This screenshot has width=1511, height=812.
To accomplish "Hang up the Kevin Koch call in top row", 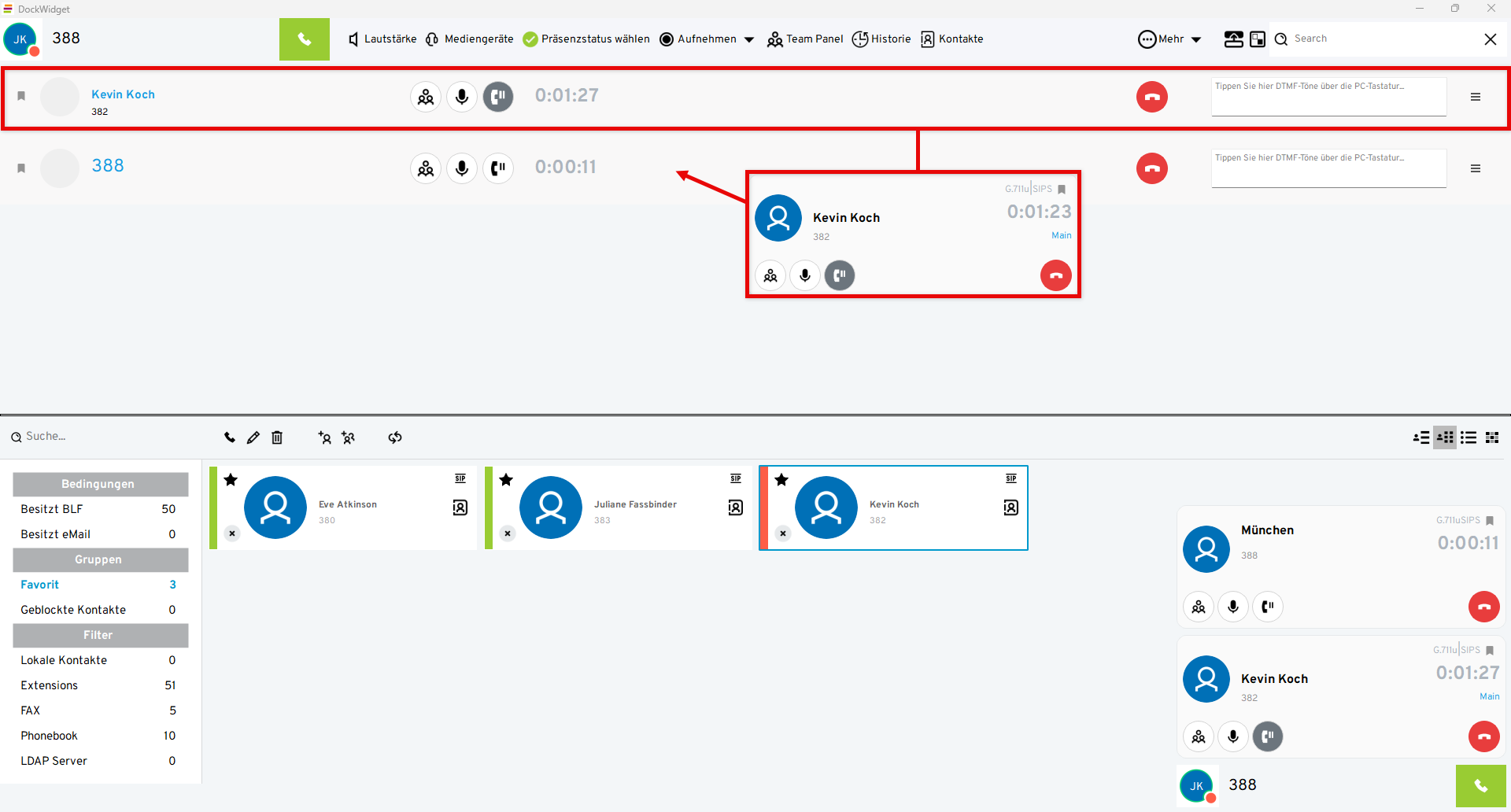I will click(x=1151, y=97).
